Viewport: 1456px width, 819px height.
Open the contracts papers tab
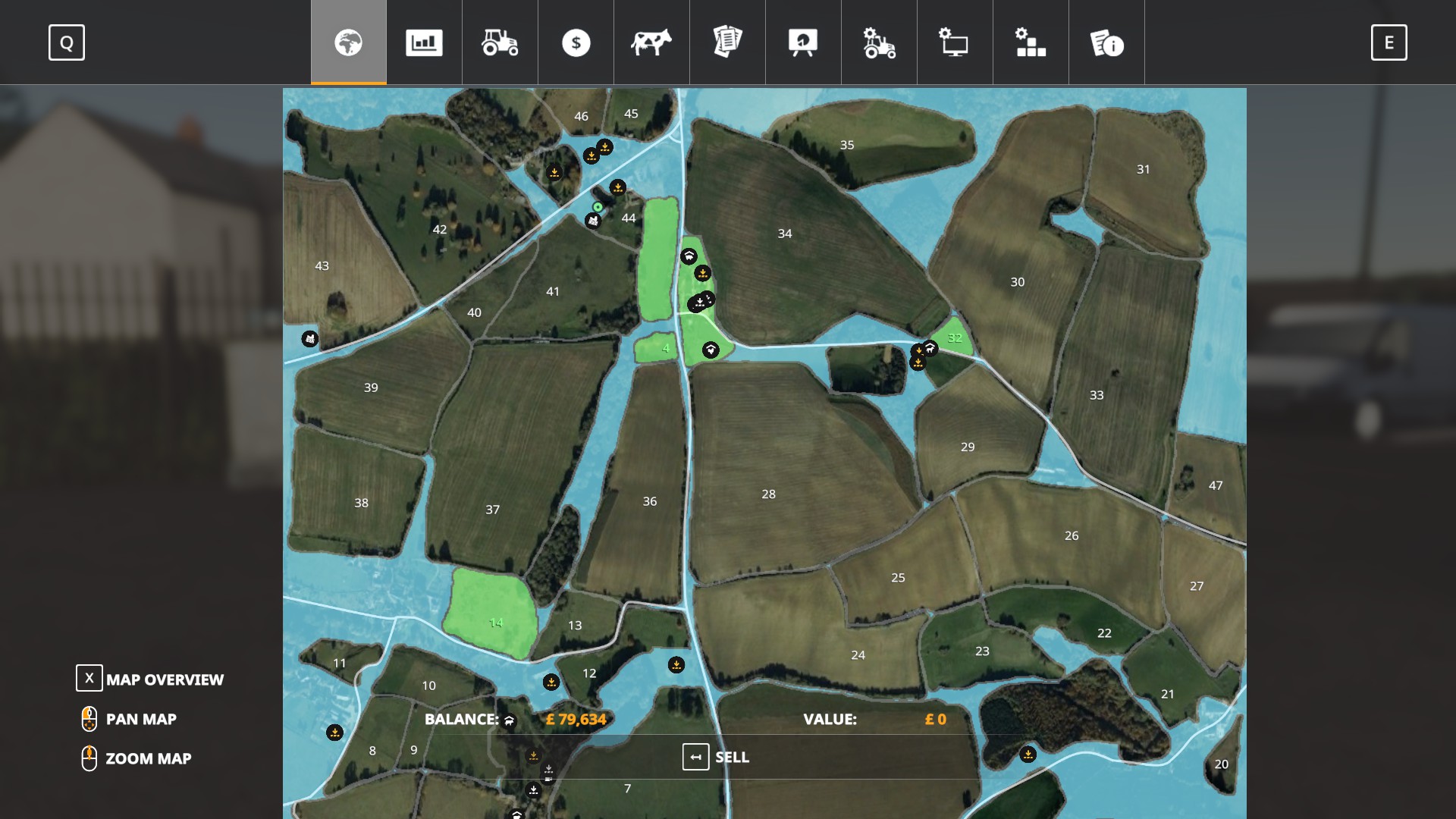(727, 42)
